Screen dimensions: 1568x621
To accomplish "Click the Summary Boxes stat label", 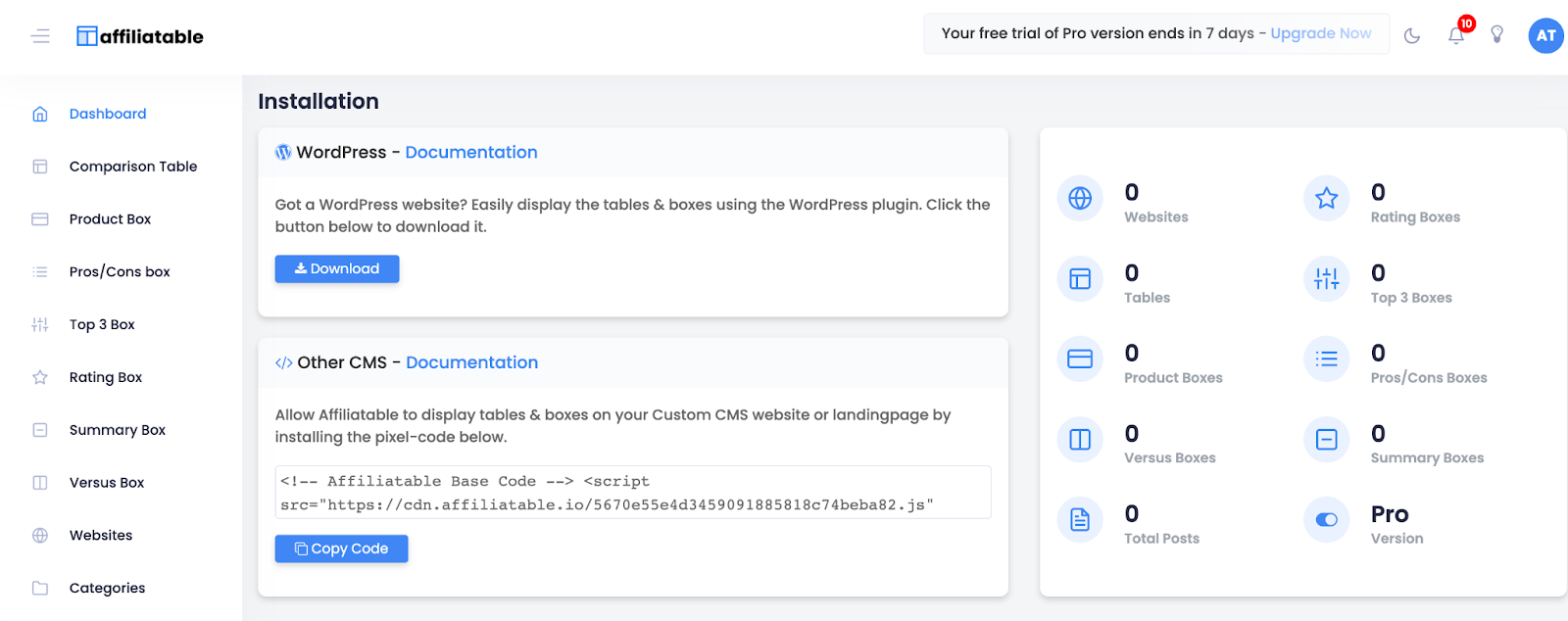I will (1427, 458).
